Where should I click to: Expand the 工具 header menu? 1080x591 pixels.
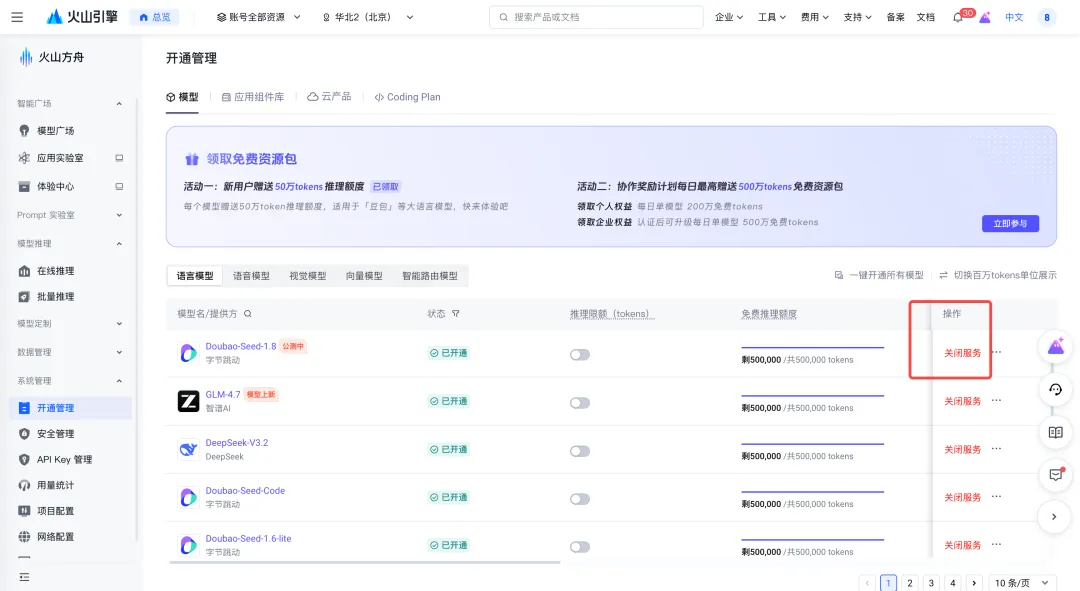(x=771, y=17)
